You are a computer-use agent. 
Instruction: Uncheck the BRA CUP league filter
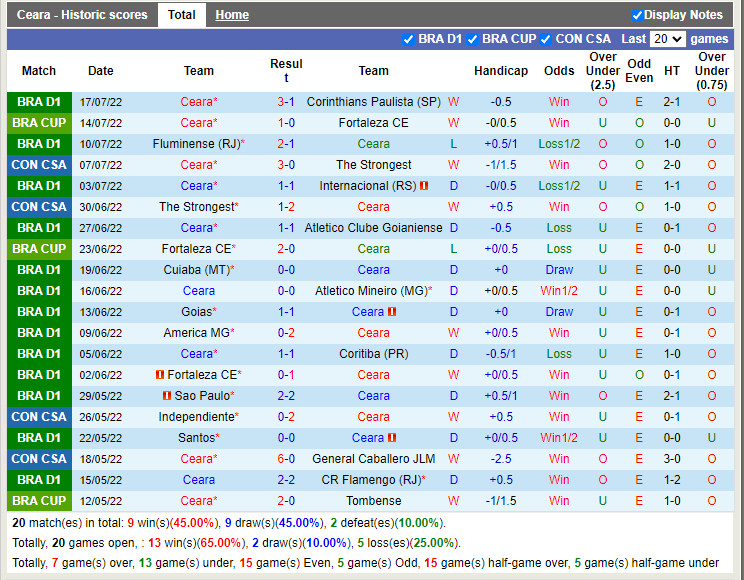point(472,39)
